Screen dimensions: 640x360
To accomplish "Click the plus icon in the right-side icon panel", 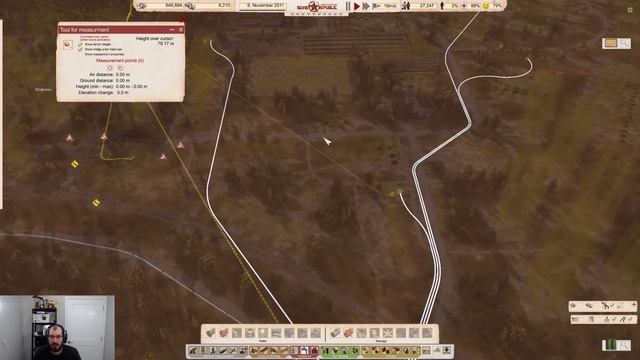I will (x=633, y=305).
